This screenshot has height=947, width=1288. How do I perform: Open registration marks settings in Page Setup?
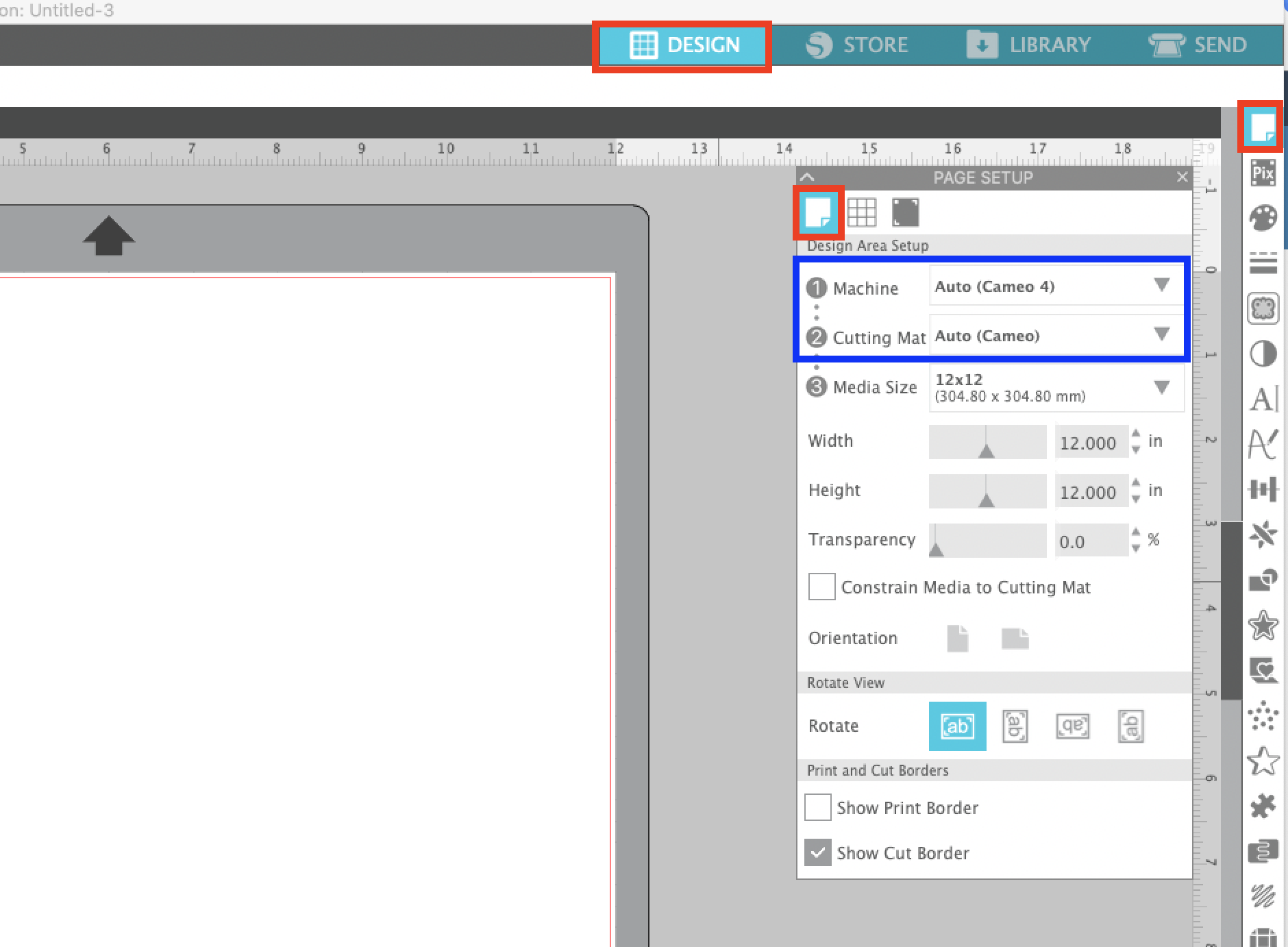[905, 212]
